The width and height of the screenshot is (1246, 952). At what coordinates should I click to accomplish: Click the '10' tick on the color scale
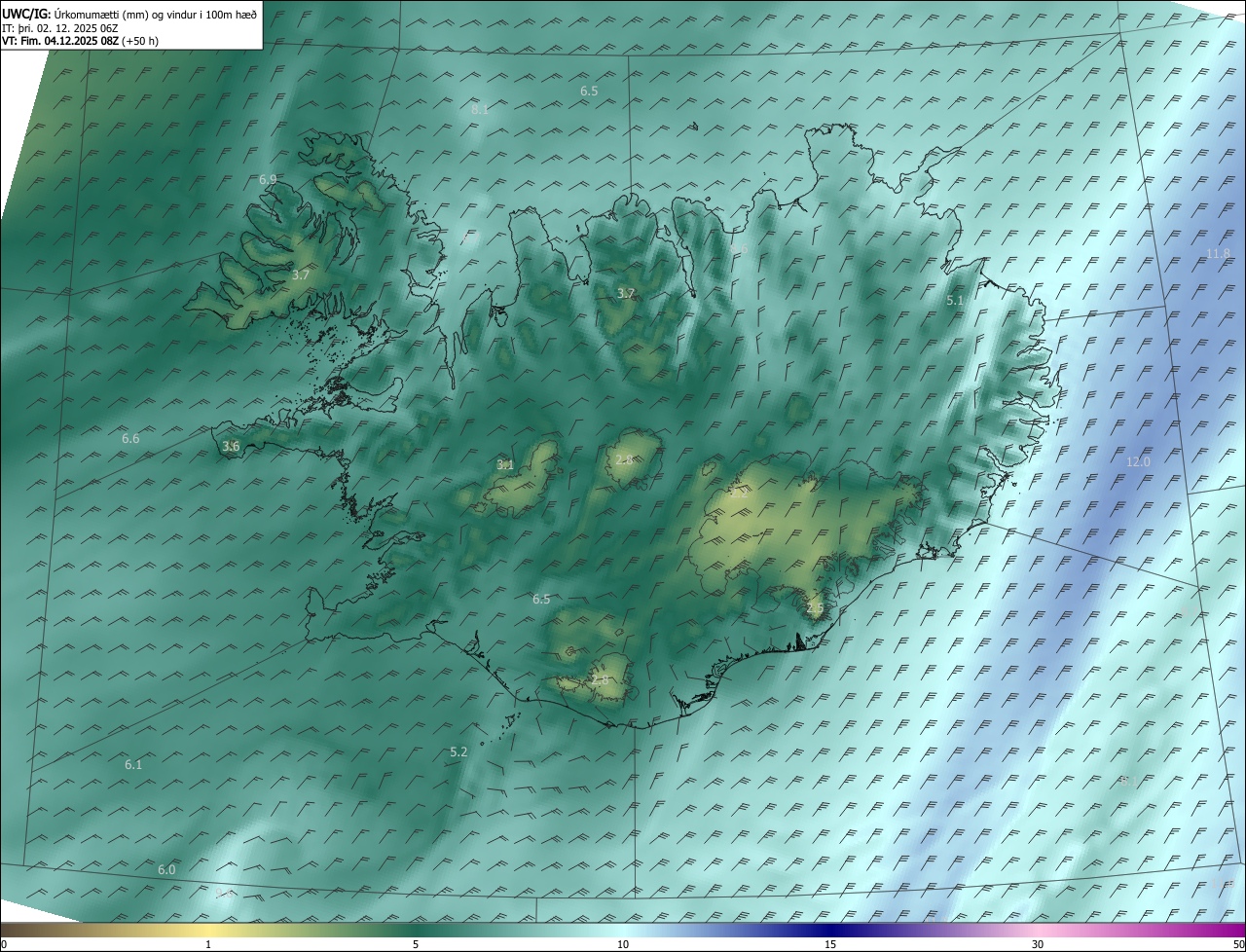623,945
